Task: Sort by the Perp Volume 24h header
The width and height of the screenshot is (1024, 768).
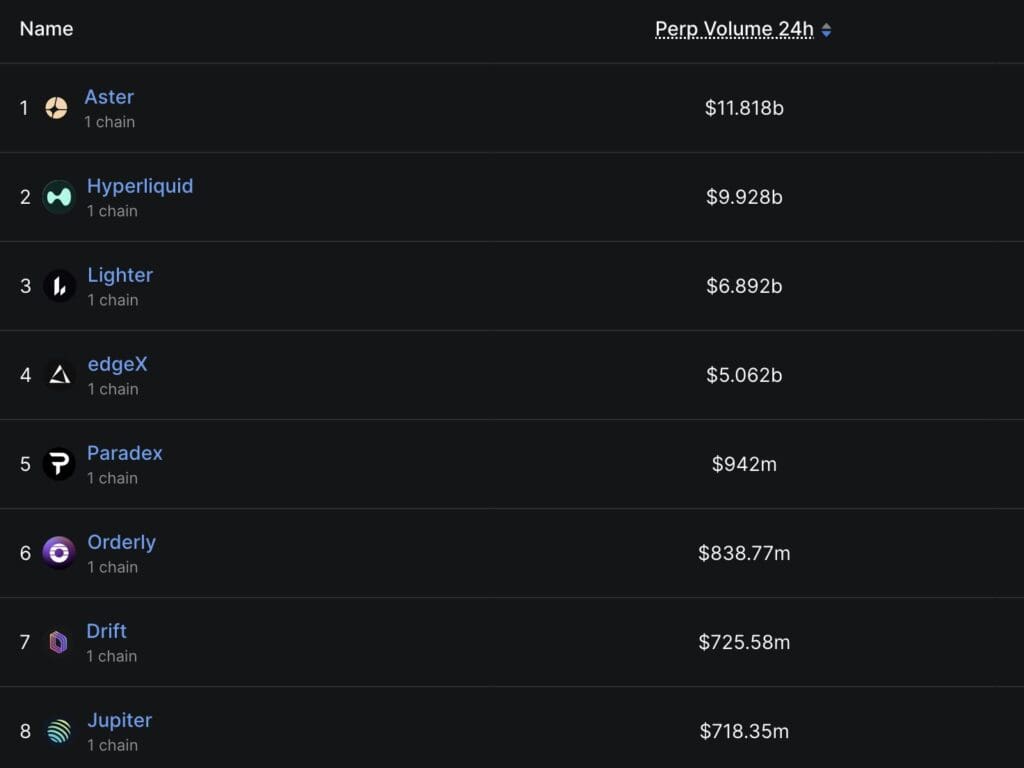Action: pyautogui.click(x=734, y=29)
